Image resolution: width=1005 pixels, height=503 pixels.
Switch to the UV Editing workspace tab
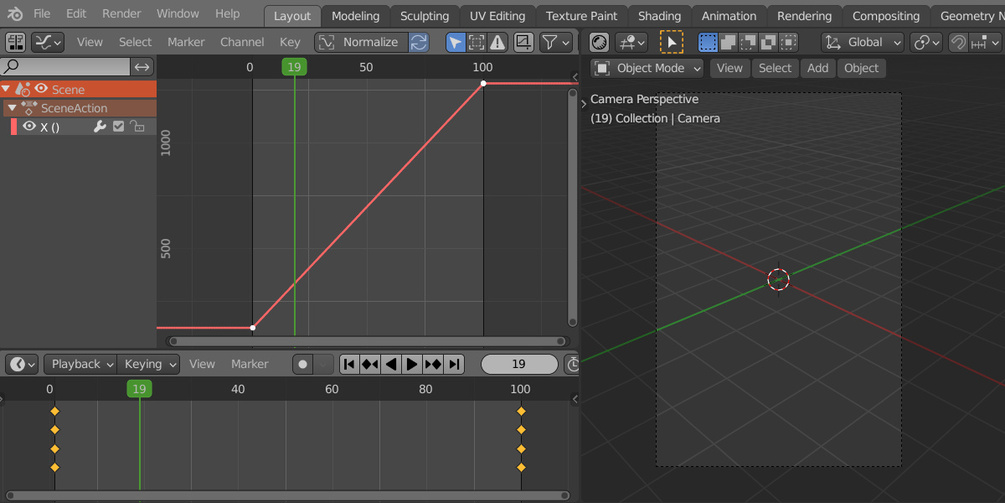497,16
